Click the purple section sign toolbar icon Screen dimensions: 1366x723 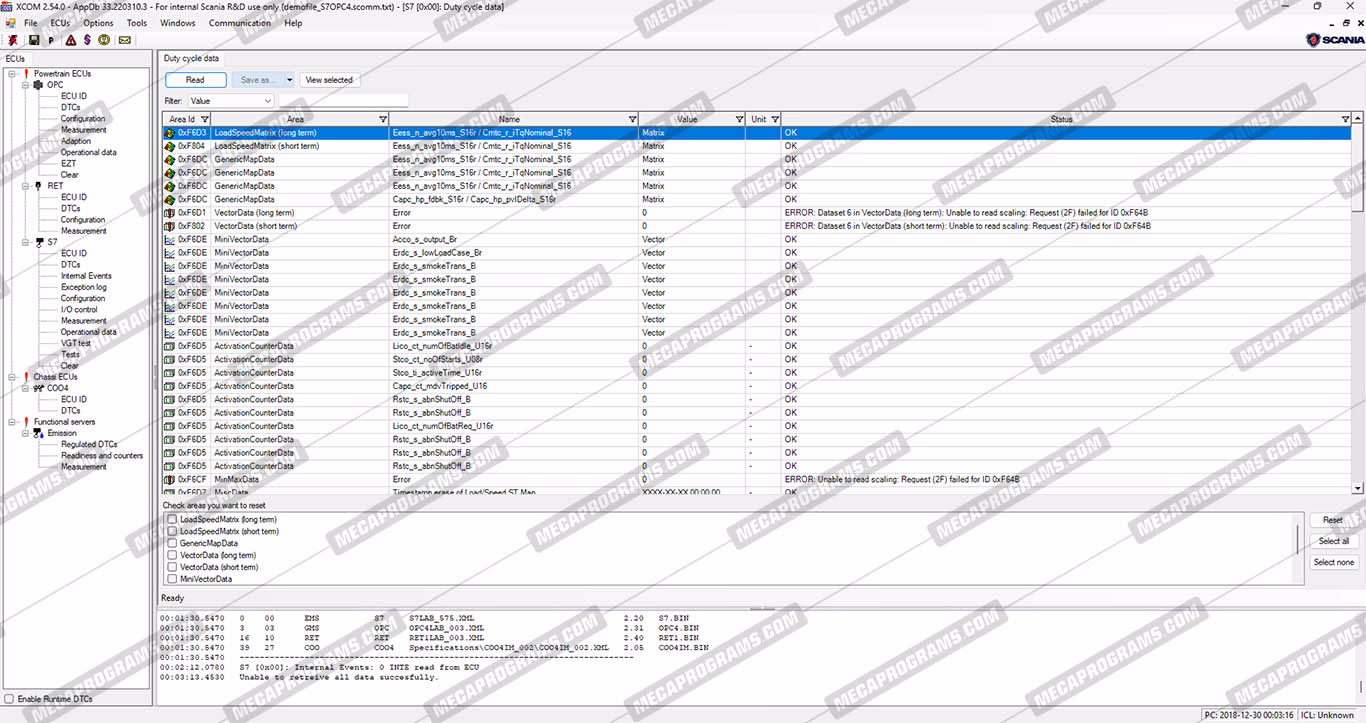pyautogui.click(x=87, y=41)
